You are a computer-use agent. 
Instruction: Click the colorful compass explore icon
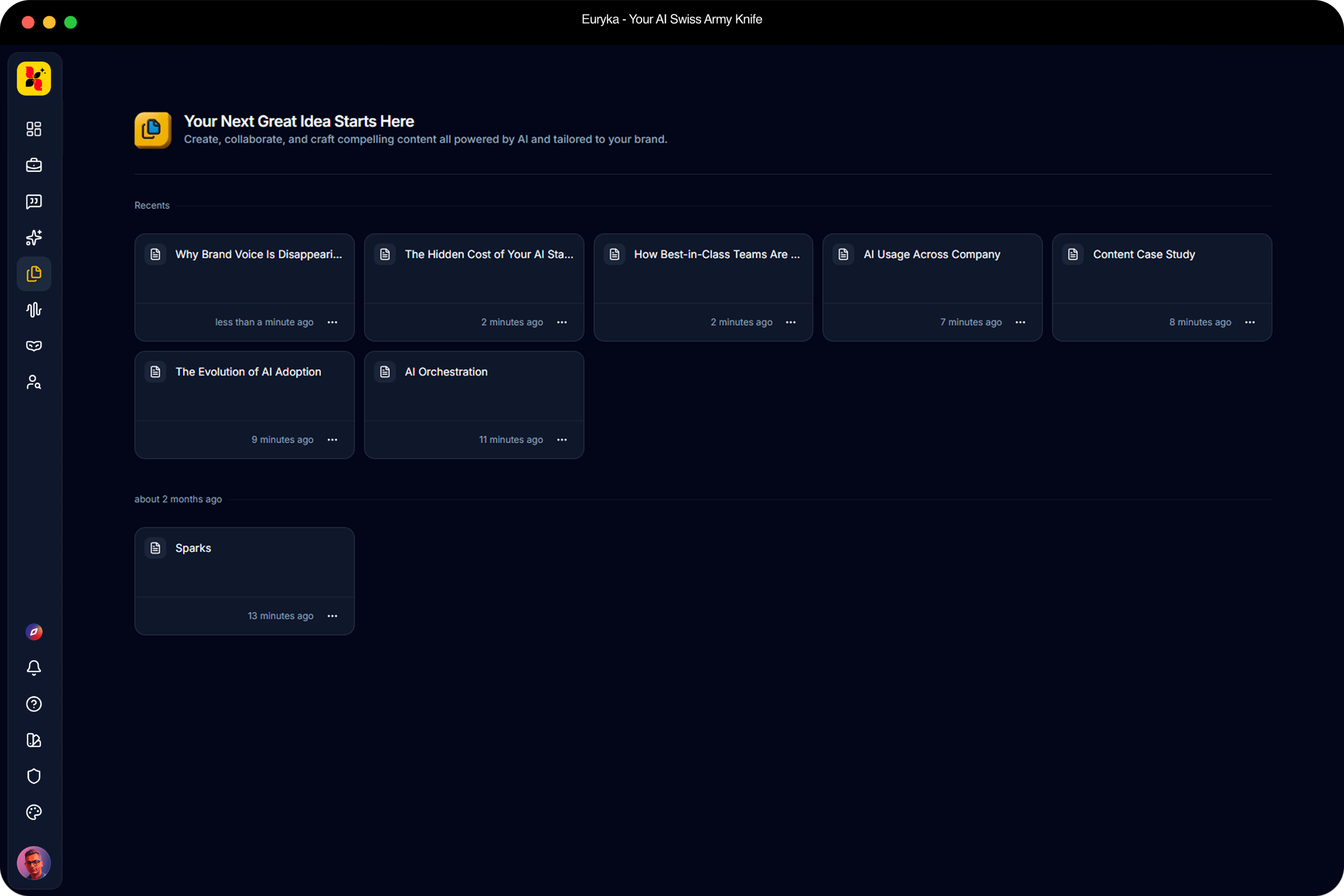tap(34, 632)
